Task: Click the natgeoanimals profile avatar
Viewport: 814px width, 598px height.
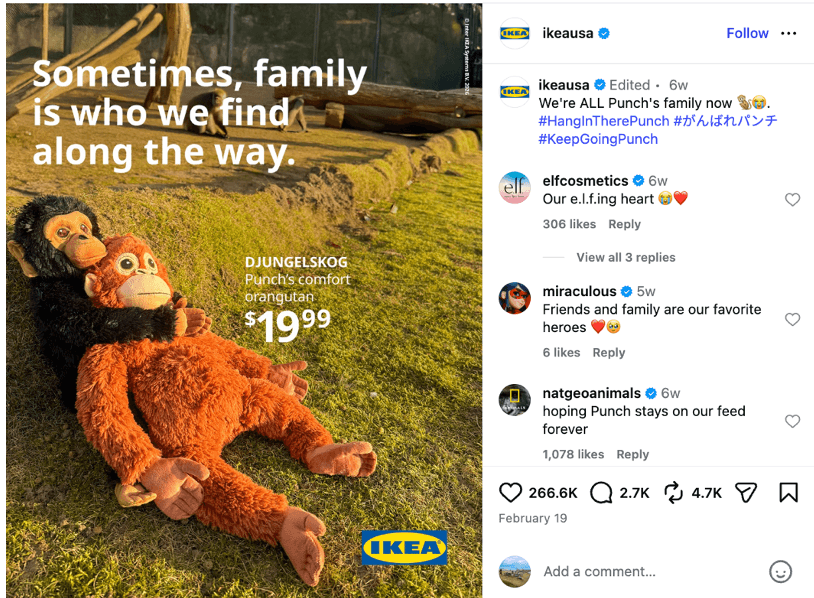Action: (x=514, y=400)
